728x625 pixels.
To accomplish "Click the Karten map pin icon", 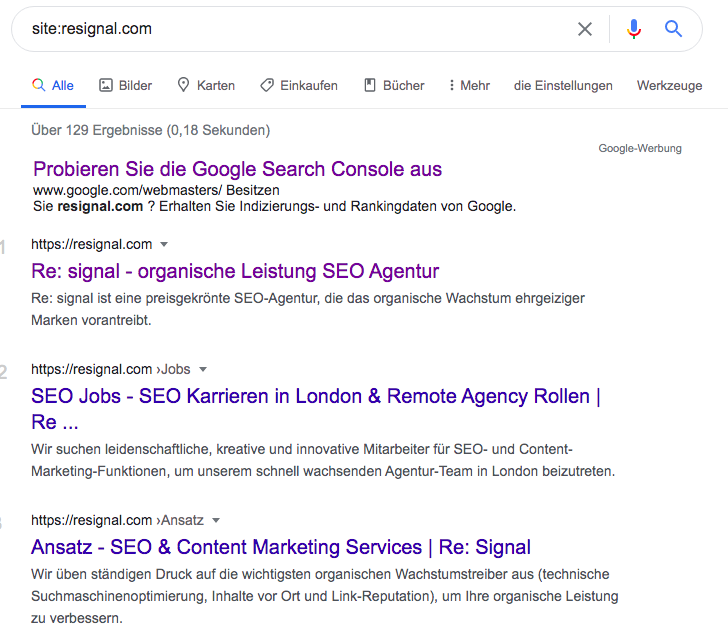I will click(183, 85).
